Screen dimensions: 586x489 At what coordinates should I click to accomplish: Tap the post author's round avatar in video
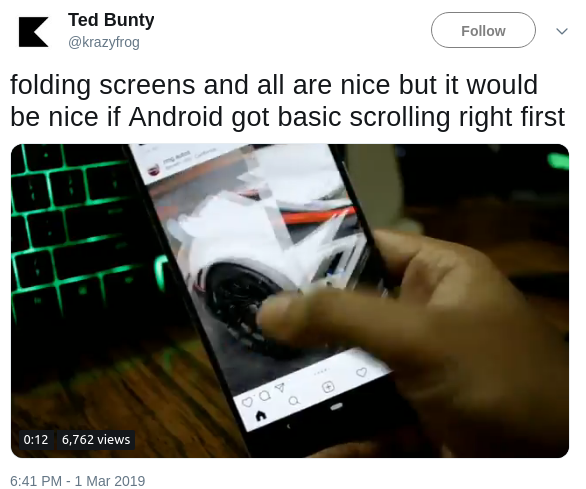[153, 170]
